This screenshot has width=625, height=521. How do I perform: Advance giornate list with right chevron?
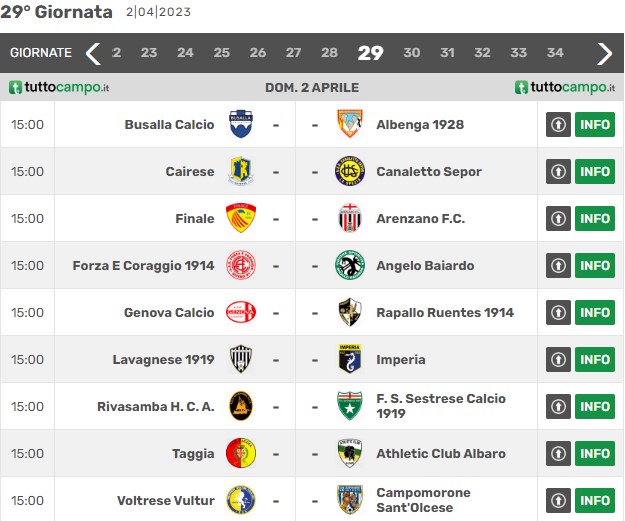pos(604,53)
